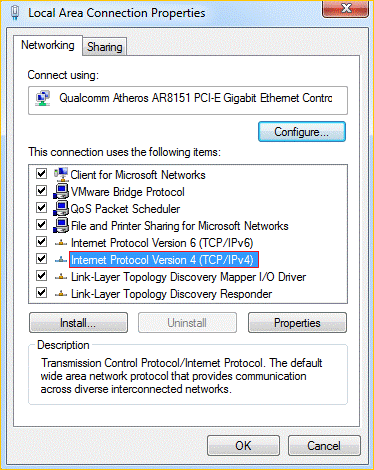
Task: Click the Qualcomm Atheros AR8151 adapter name
Action: coord(196,98)
